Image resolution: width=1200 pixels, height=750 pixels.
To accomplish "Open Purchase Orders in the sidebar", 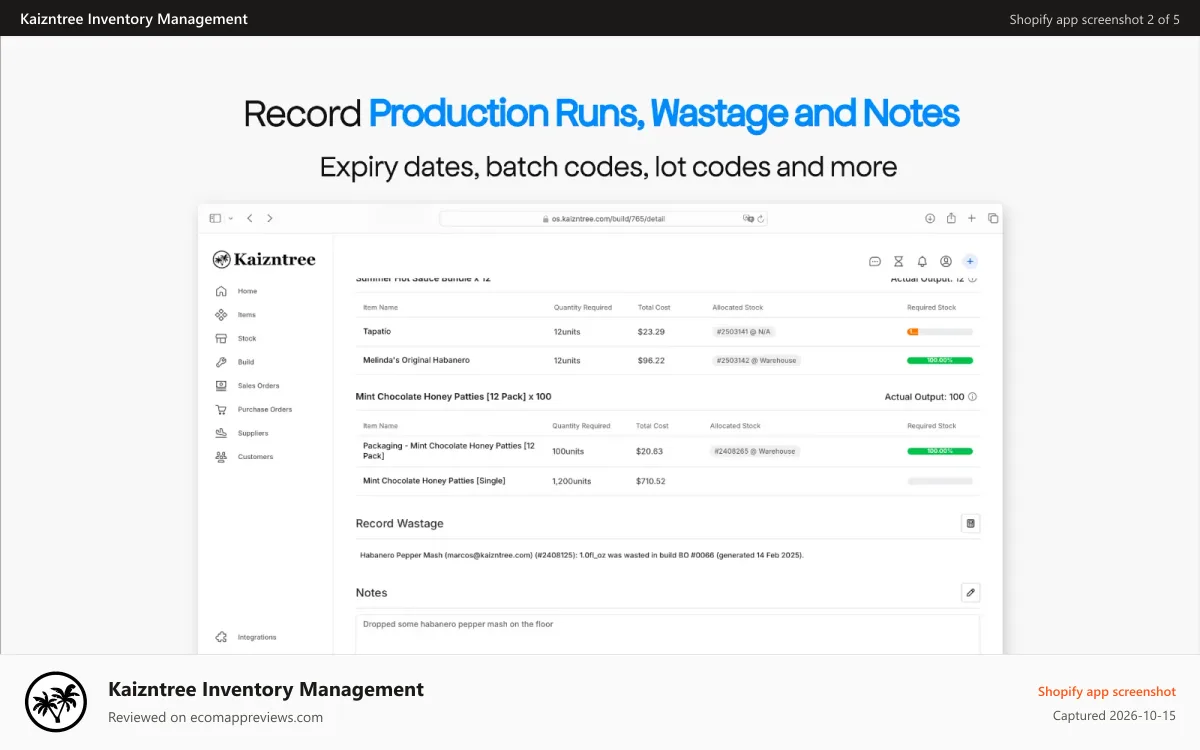I will click(x=254, y=409).
